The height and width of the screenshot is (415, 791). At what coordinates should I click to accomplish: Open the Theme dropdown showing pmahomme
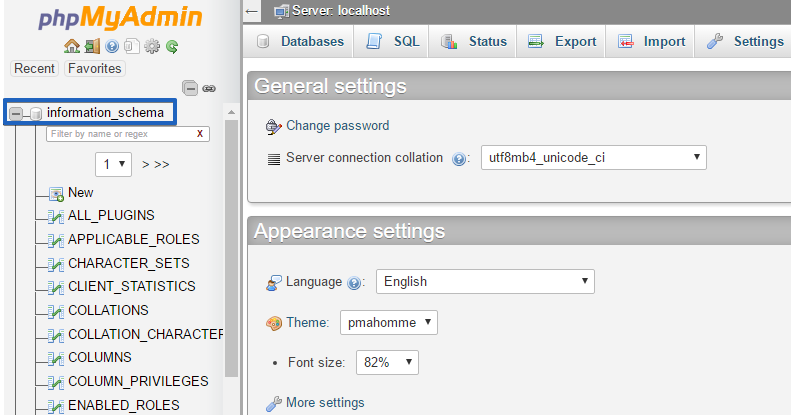388,322
